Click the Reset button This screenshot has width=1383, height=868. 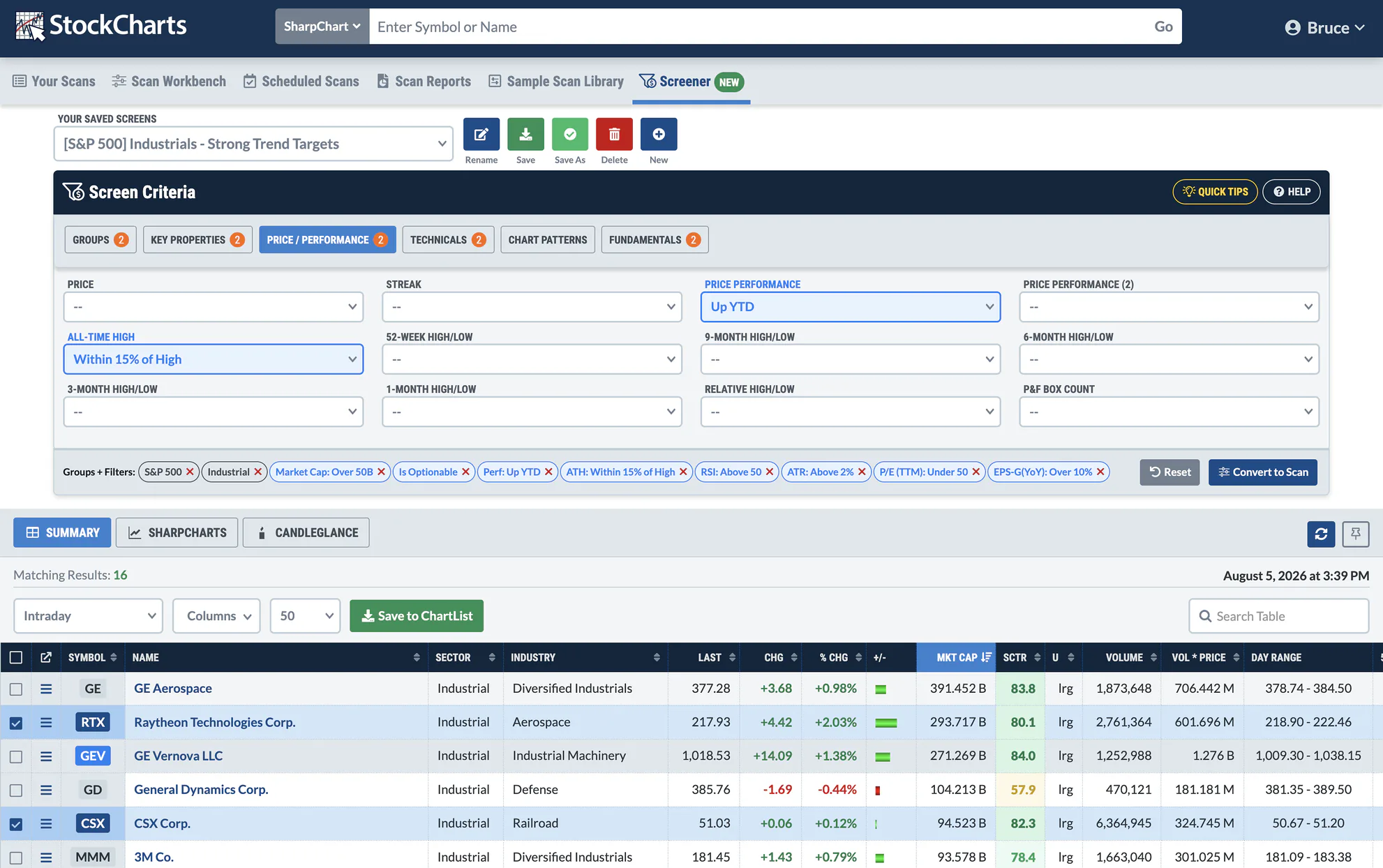tap(1169, 472)
